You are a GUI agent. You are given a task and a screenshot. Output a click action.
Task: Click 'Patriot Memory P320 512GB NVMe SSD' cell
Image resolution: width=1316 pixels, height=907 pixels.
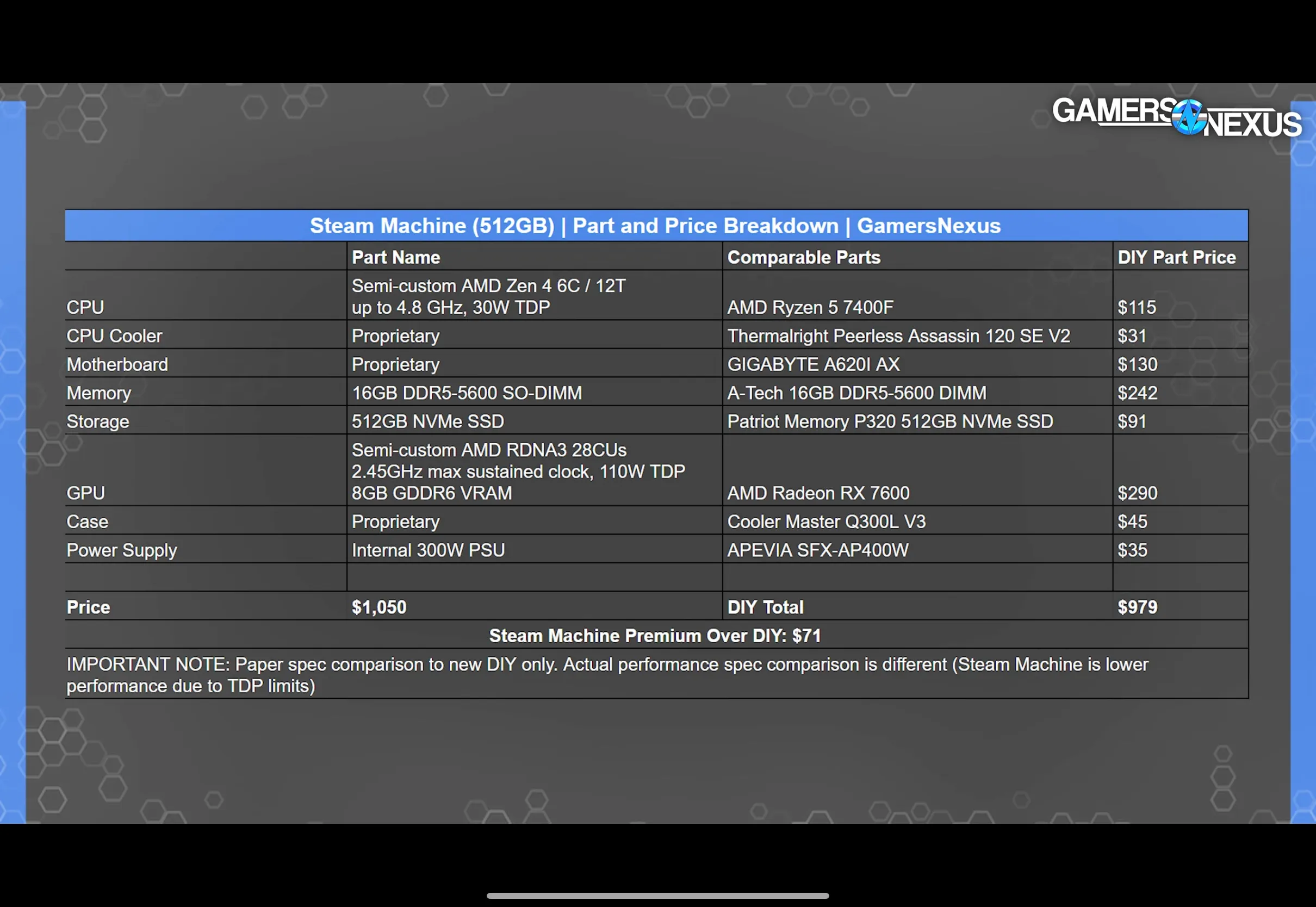tap(890, 421)
